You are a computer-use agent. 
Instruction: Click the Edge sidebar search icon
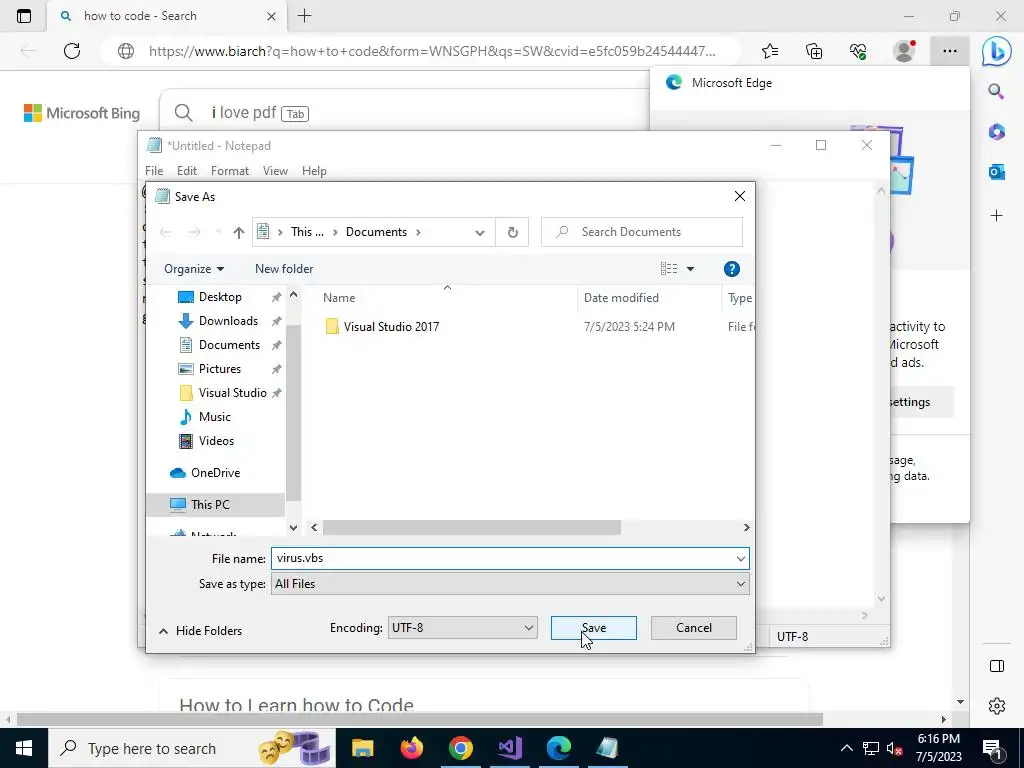(996, 91)
